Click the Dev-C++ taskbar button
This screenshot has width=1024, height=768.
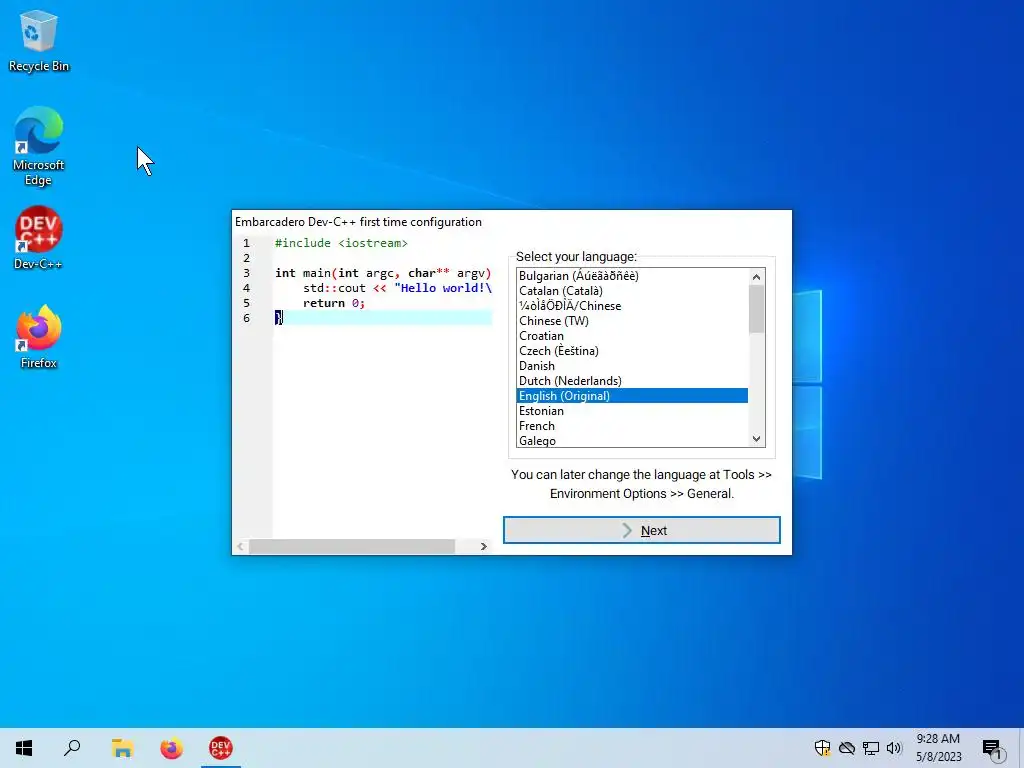click(221, 748)
